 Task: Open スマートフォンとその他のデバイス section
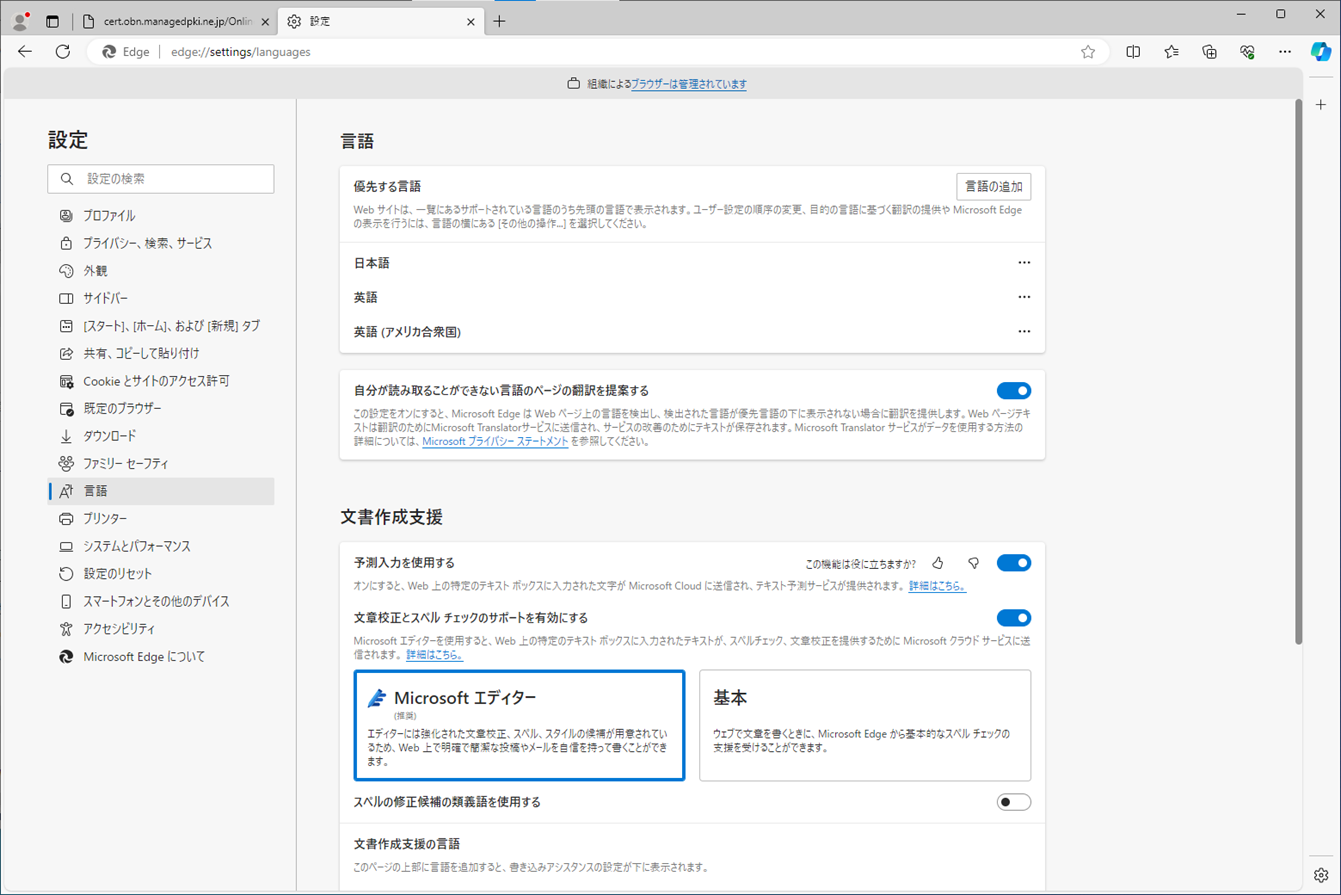(161, 601)
